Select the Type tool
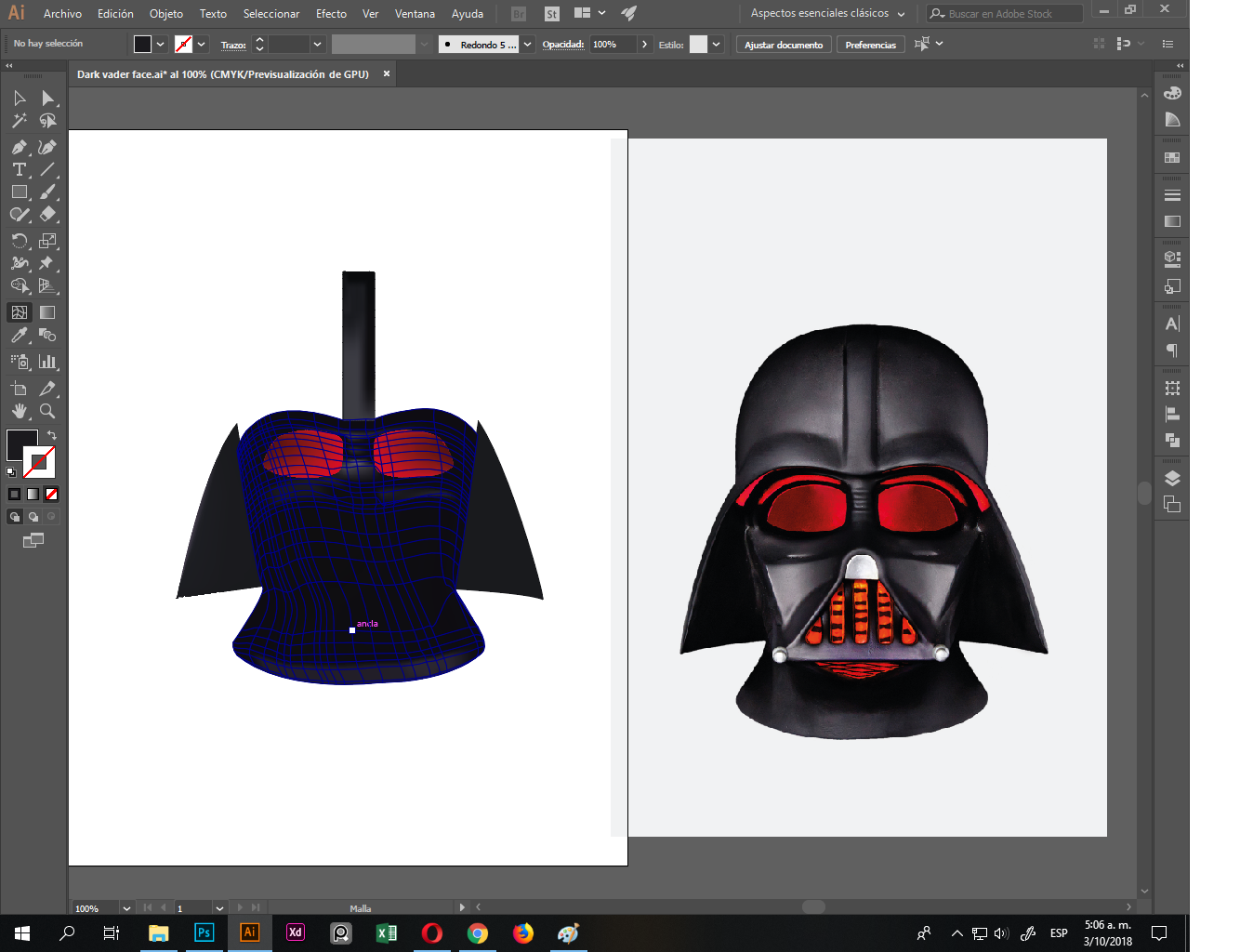This screenshot has height=952, width=1253. pos(20,169)
